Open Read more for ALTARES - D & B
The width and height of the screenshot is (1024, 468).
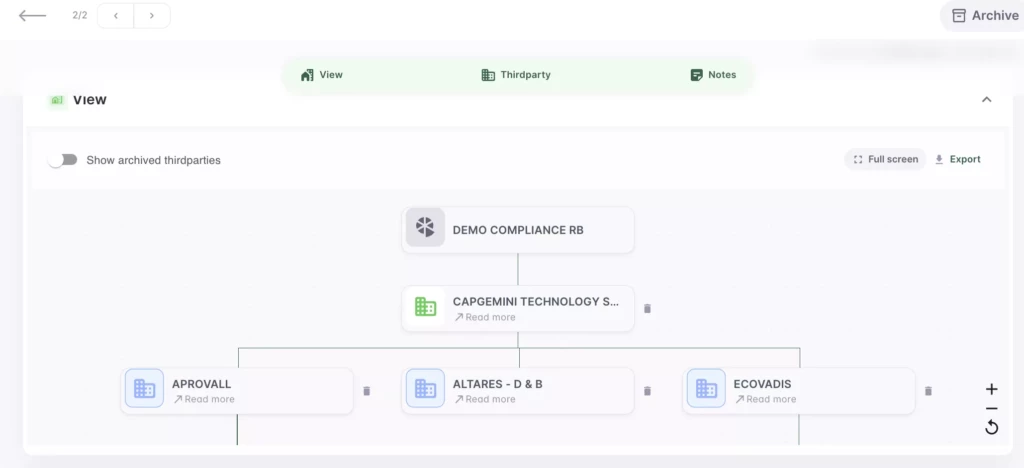click(485, 399)
